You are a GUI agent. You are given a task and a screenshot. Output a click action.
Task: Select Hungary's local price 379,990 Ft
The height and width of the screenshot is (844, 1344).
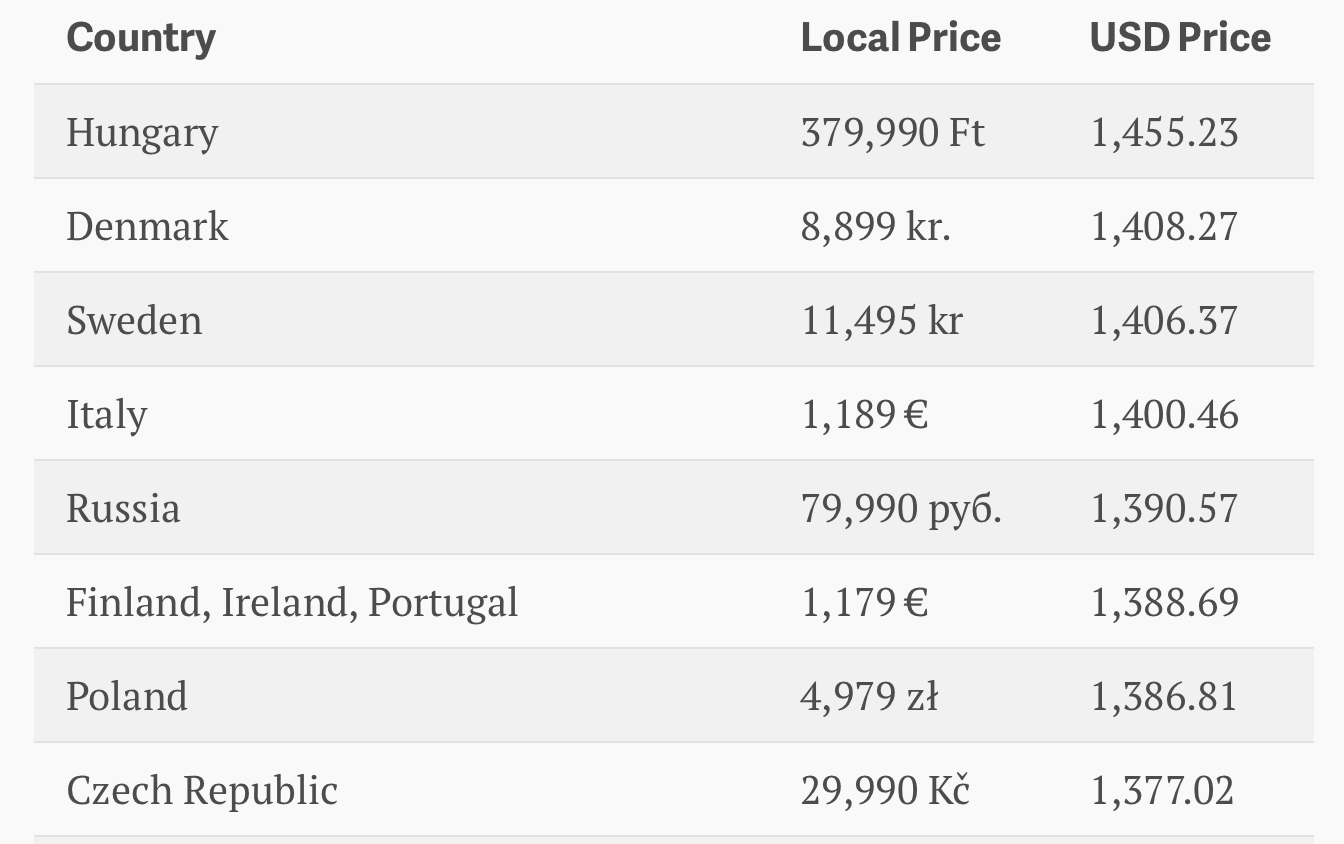[893, 133]
